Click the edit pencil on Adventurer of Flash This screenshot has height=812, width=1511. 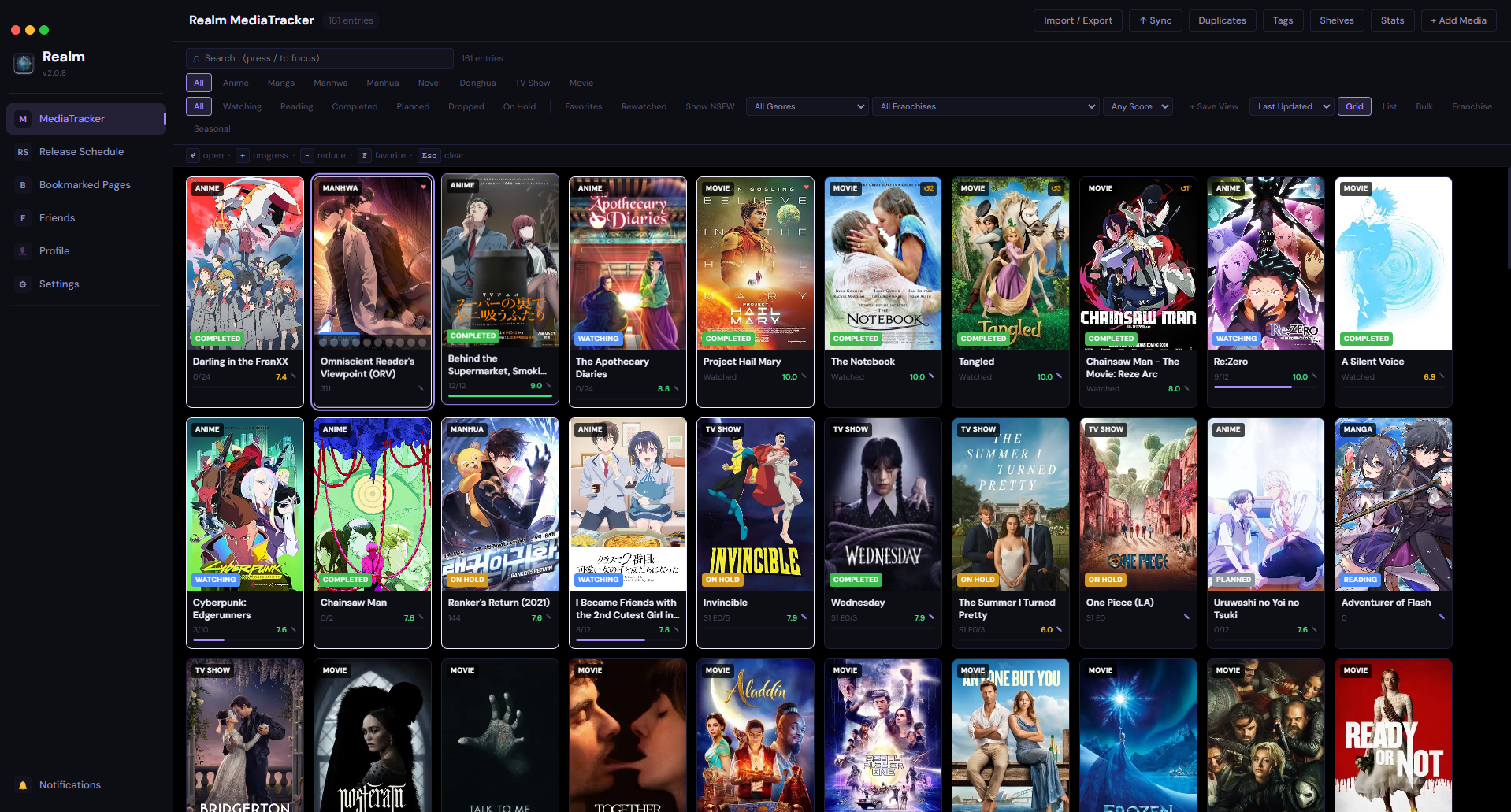pos(1442,617)
